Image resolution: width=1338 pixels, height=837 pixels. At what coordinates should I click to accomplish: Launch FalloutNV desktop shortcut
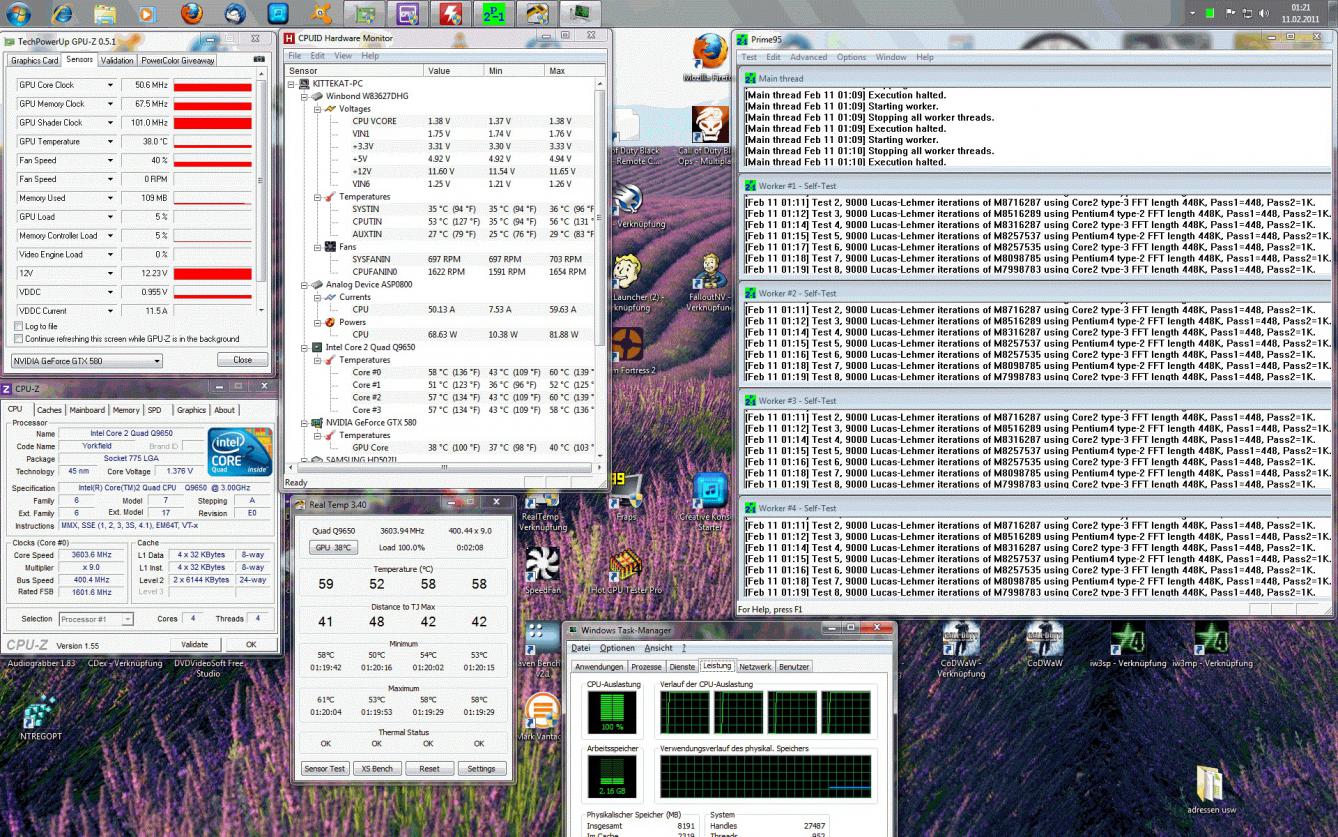[710, 282]
